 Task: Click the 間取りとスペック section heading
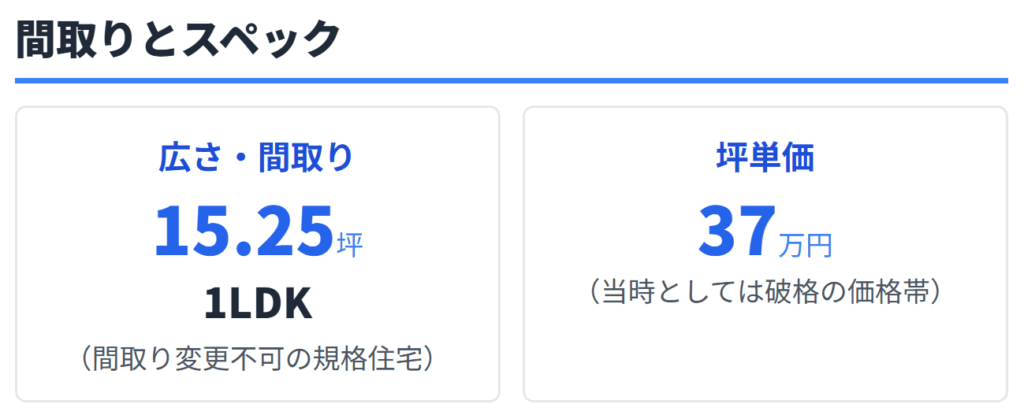pyautogui.click(x=179, y=38)
